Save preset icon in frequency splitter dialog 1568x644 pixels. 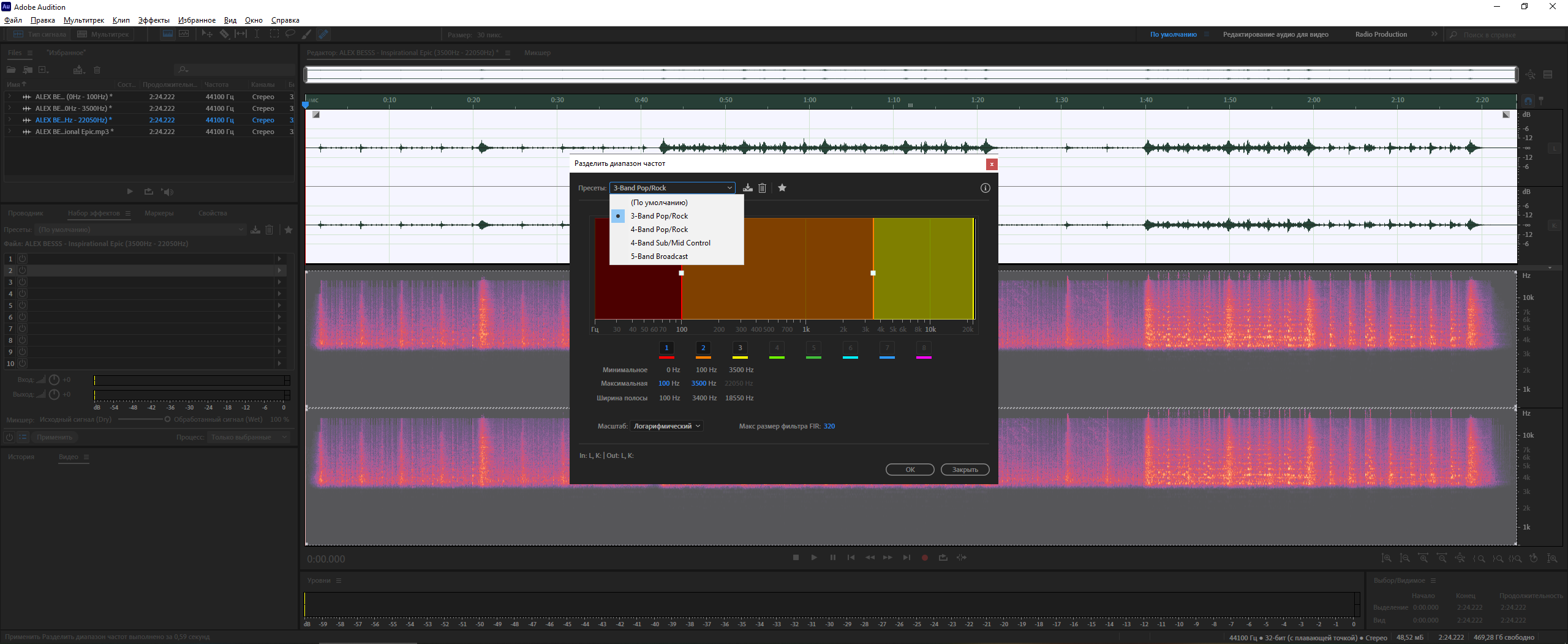pos(748,188)
